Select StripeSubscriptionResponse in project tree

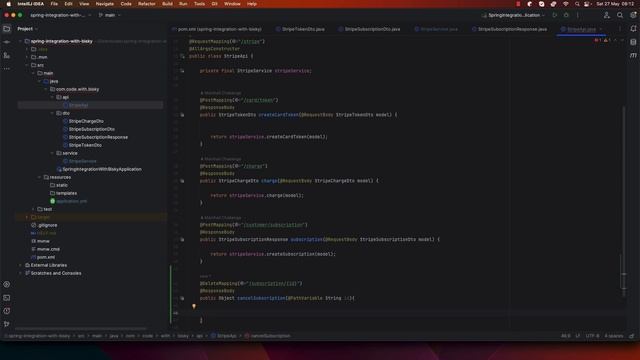[98, 137]
